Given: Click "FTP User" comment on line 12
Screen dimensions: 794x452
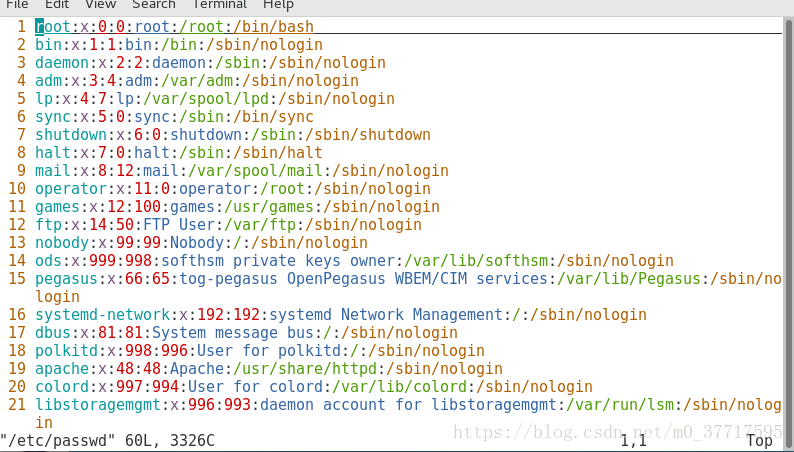Looking at the screenshot, I should pos(179,225).
